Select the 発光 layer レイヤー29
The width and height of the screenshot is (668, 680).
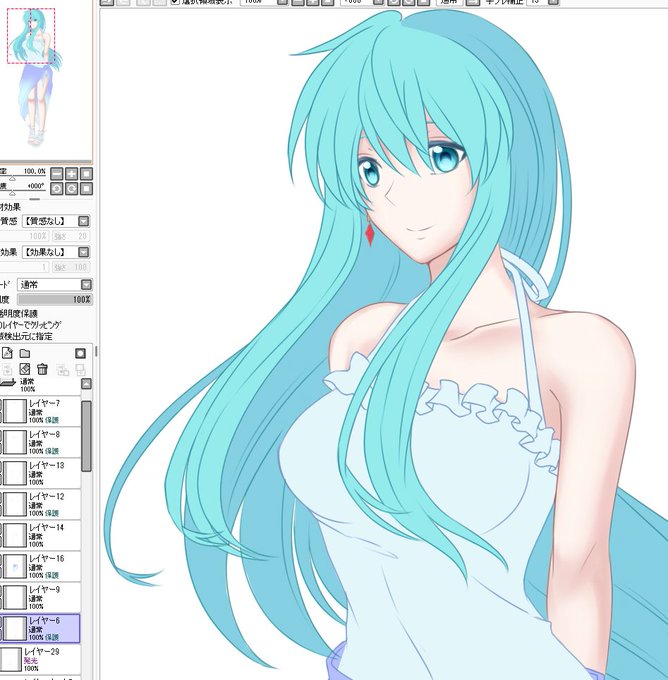40,660
